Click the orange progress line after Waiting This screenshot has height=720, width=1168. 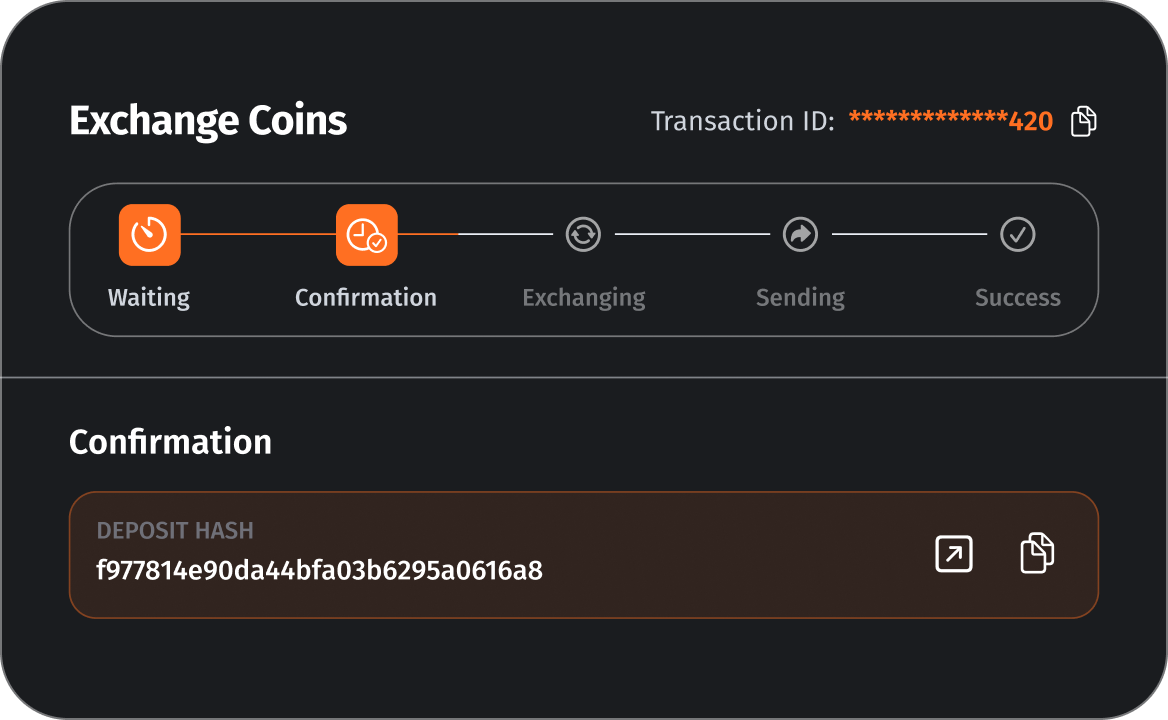click(258, 234)
